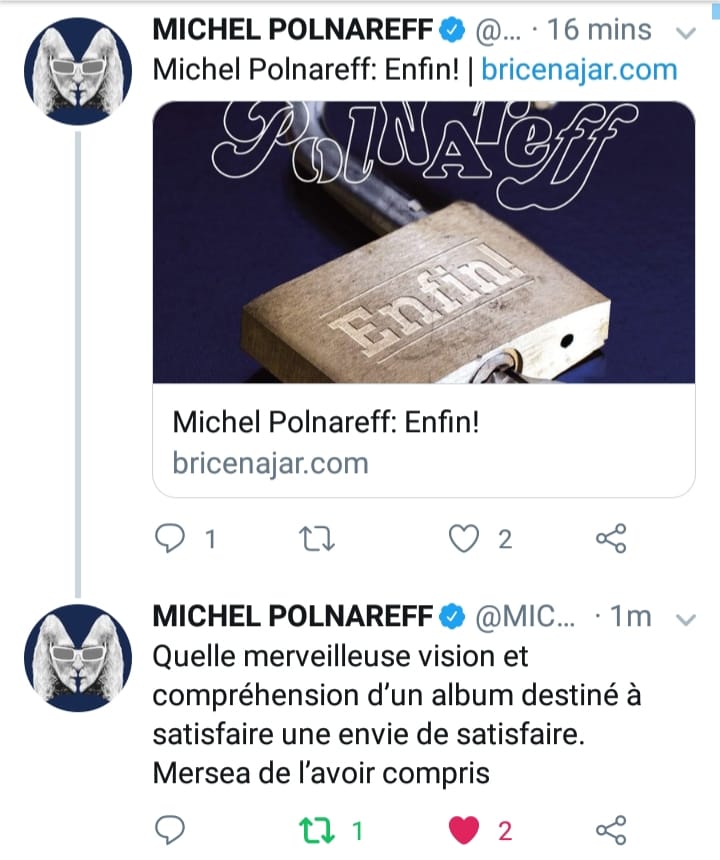
Task: Reply to the first tweet
Action: 175,540
